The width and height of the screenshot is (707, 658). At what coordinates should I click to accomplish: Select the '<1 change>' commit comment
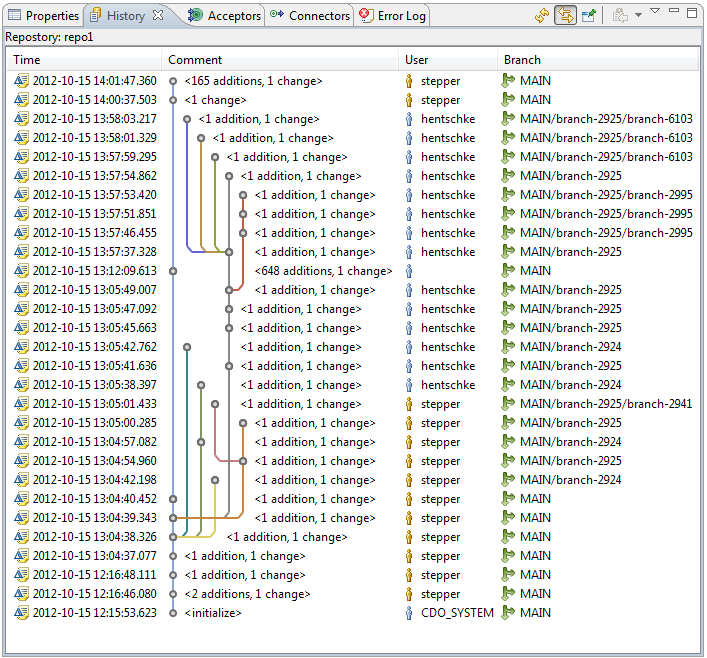pyautogui.click(x=216, y=100)
